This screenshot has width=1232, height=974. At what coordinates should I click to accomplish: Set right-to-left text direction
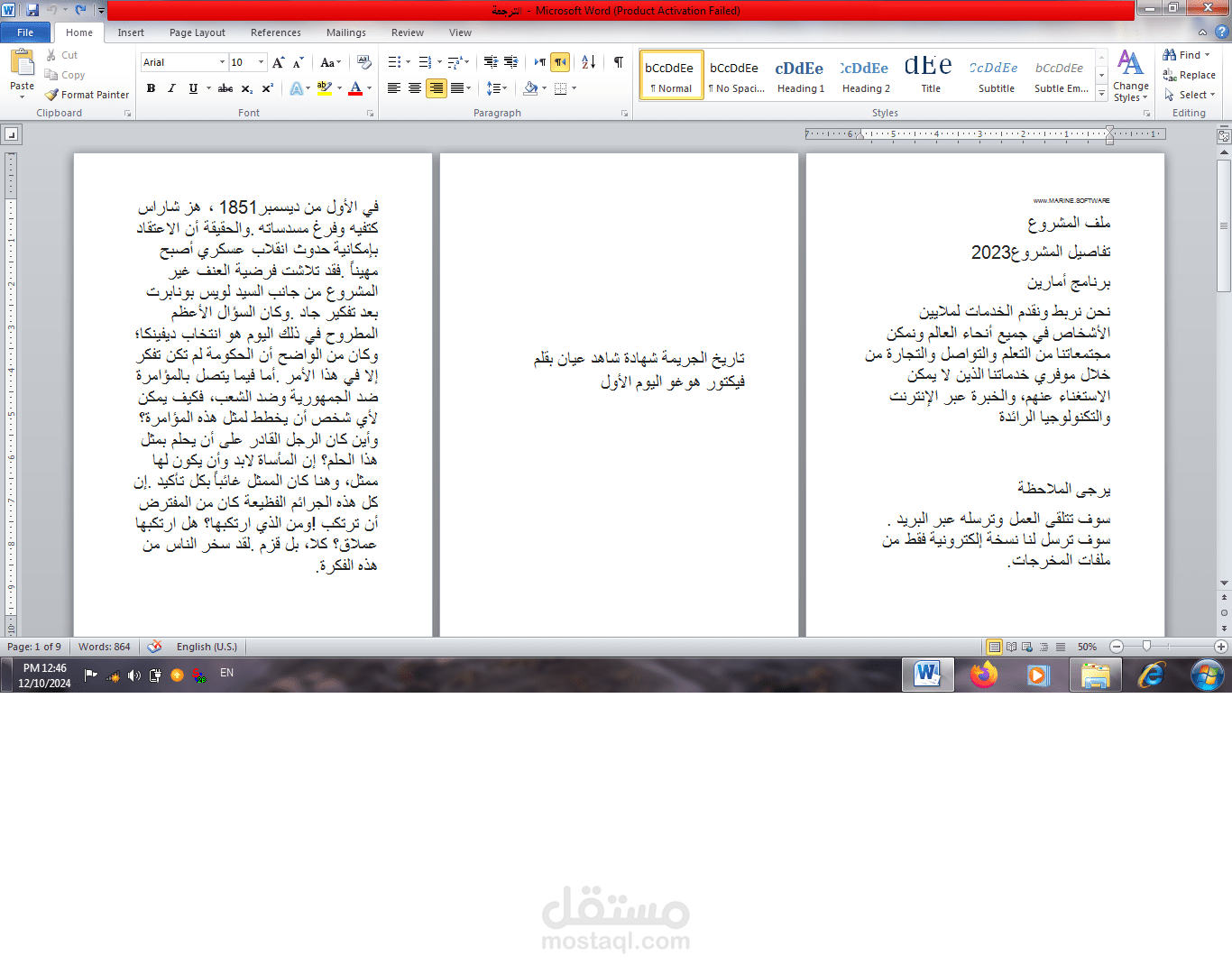560,62
